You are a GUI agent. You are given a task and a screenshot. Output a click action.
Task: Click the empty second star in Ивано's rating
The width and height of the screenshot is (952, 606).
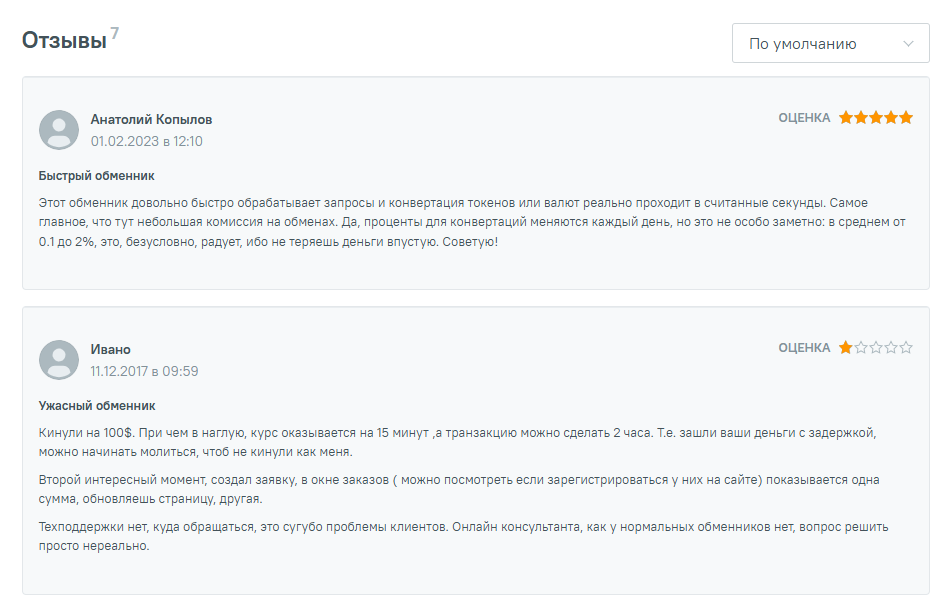(861, 348)
